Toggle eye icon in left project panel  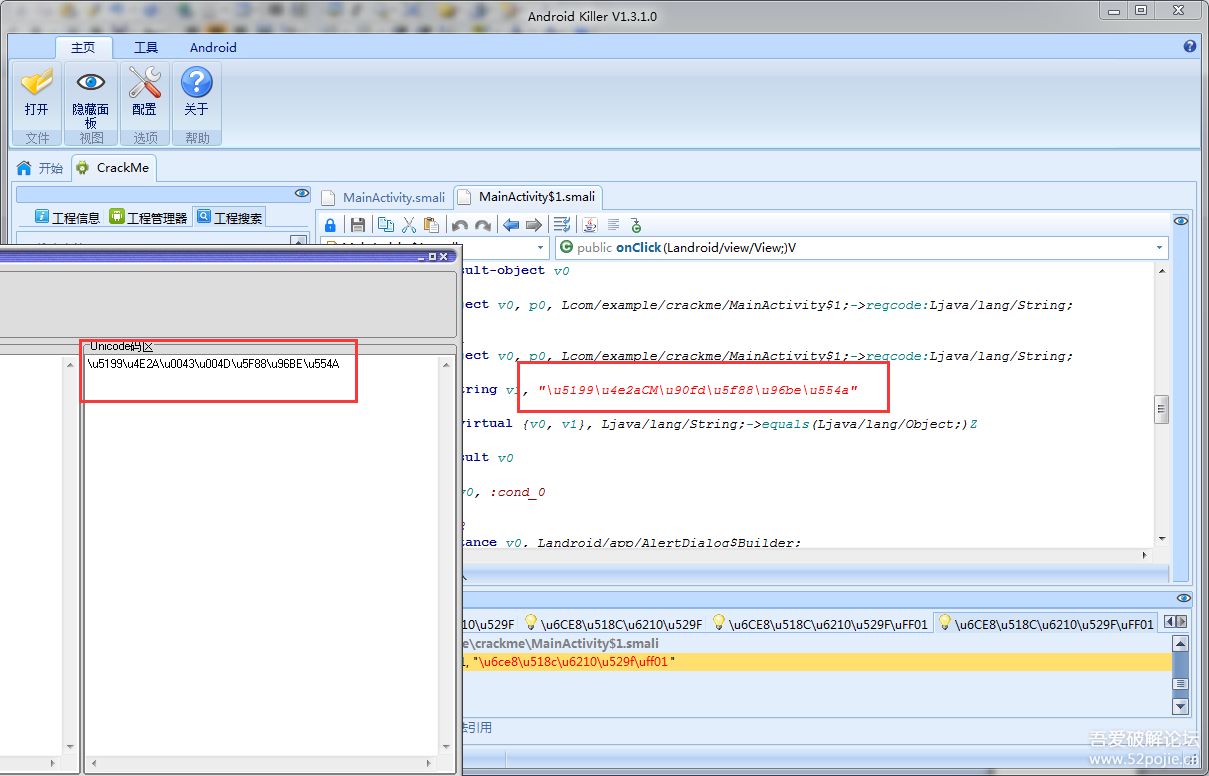tap(301, 193)
